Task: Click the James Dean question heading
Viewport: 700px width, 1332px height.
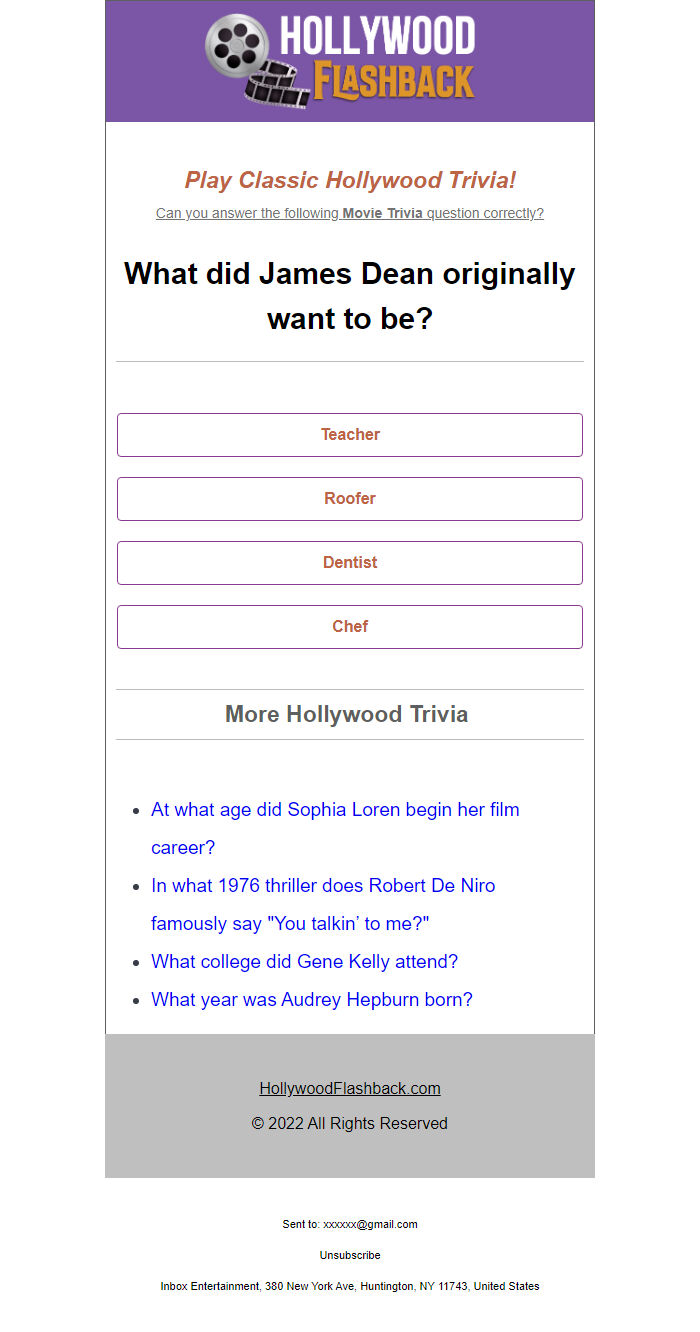Action: point(350,295)
